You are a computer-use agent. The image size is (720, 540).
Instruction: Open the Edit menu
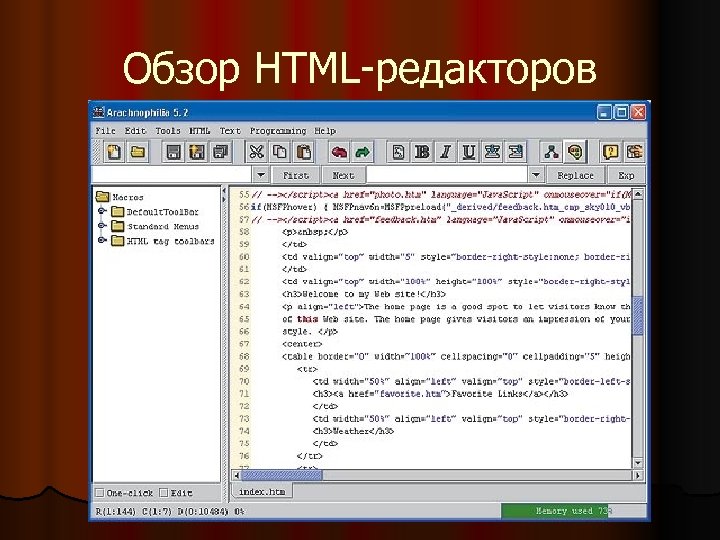(135, 131)
